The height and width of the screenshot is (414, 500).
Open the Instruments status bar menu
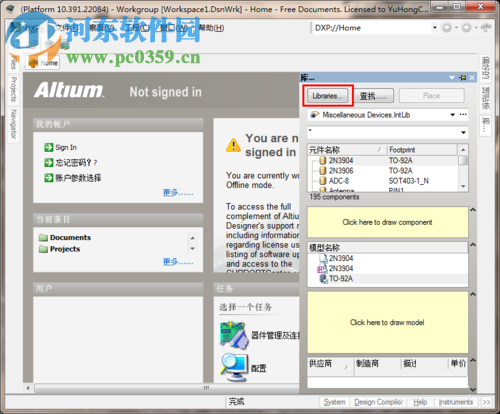[456, 402]
